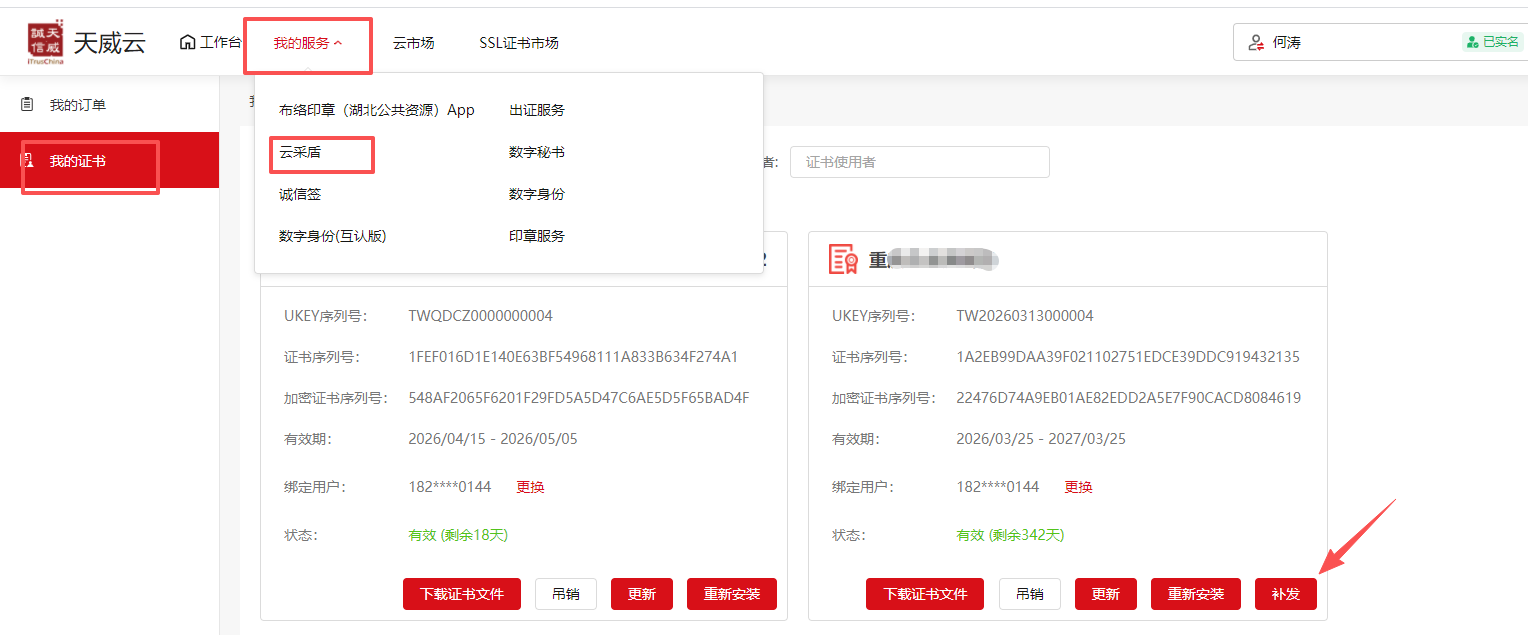
Task: Select 数字身份 from the services menu
Action: coord(537,194)
